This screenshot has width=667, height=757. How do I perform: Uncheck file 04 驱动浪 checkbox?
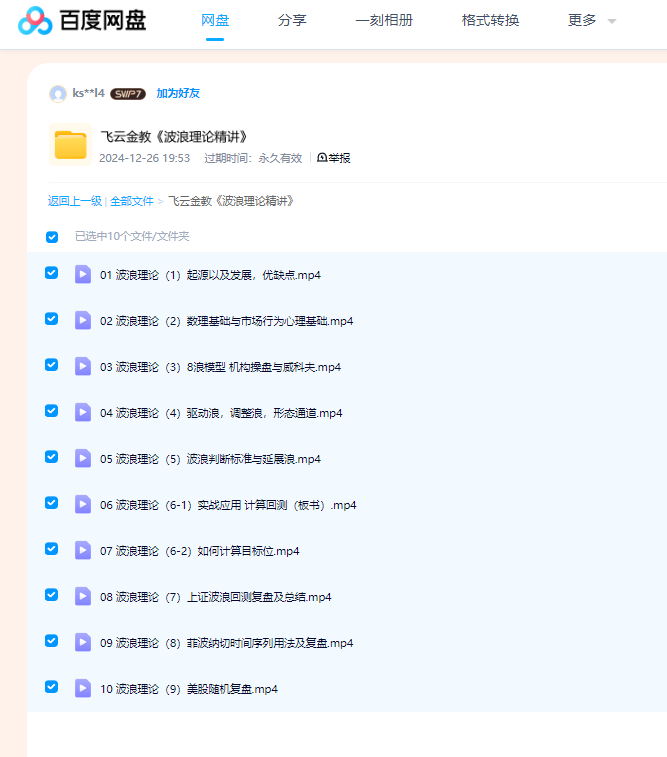point(52,410)
